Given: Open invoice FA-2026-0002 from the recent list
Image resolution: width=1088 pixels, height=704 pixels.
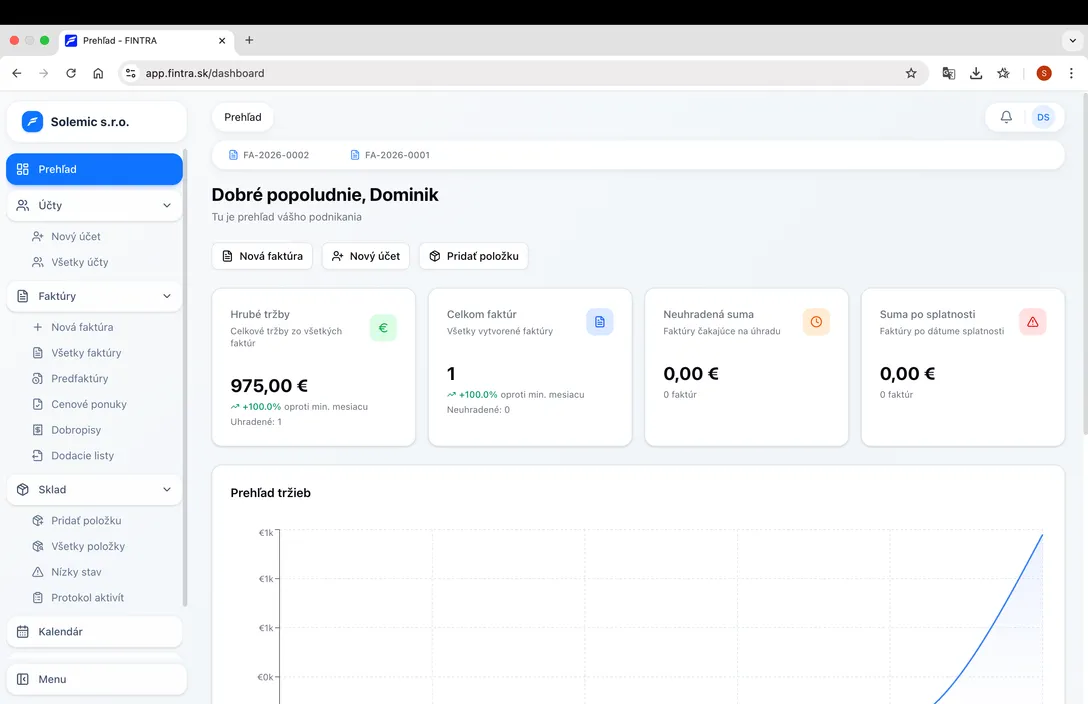Looking at the screenshot, I should 273,155.
